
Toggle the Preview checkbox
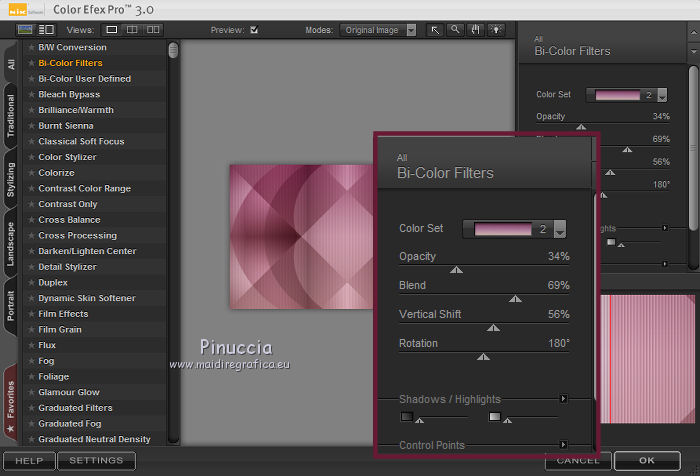[254, 30]
